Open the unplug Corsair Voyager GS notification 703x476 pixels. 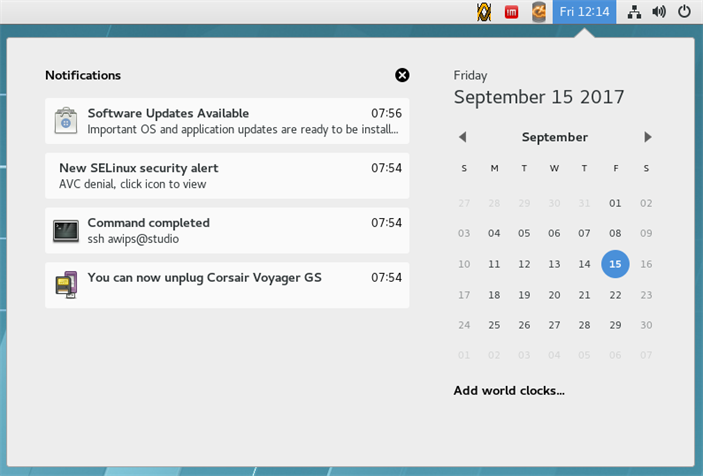pos(227,285)
